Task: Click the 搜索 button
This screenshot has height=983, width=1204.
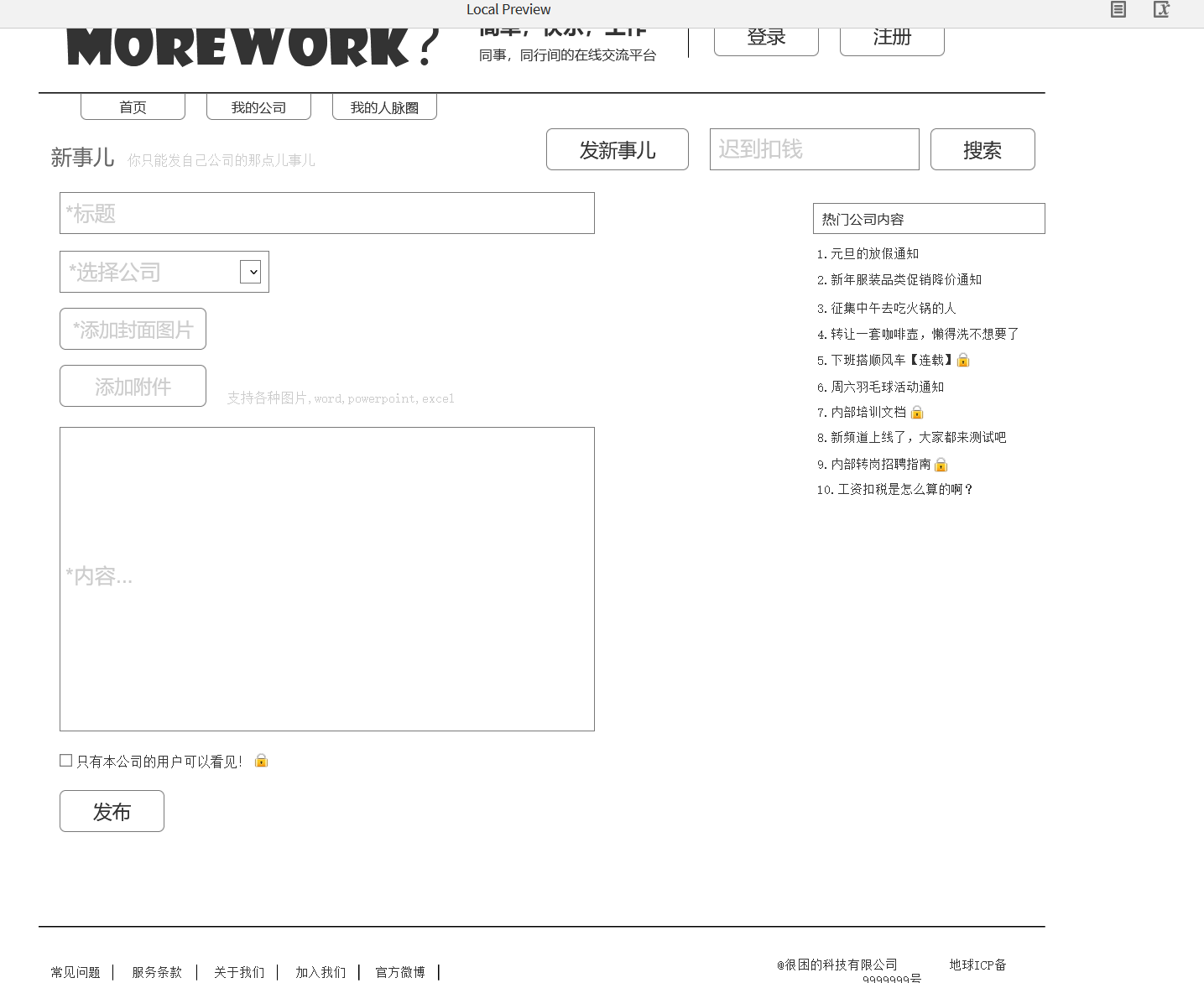Action: click(x=982, y=149)
